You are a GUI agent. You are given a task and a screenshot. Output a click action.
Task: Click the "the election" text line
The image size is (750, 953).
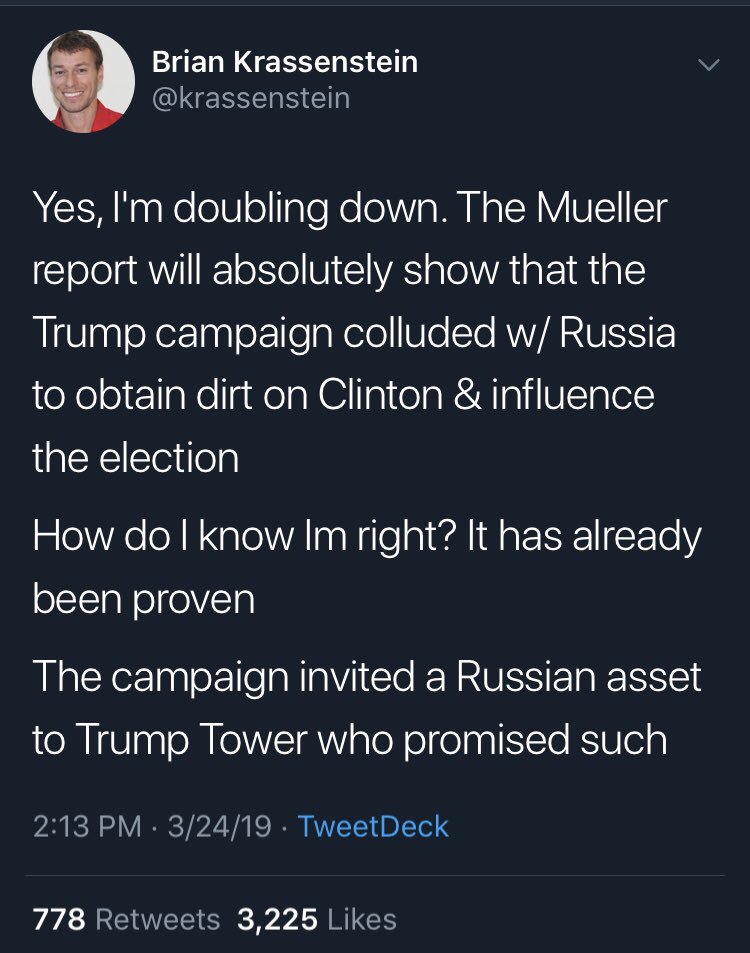coord(135,458)
